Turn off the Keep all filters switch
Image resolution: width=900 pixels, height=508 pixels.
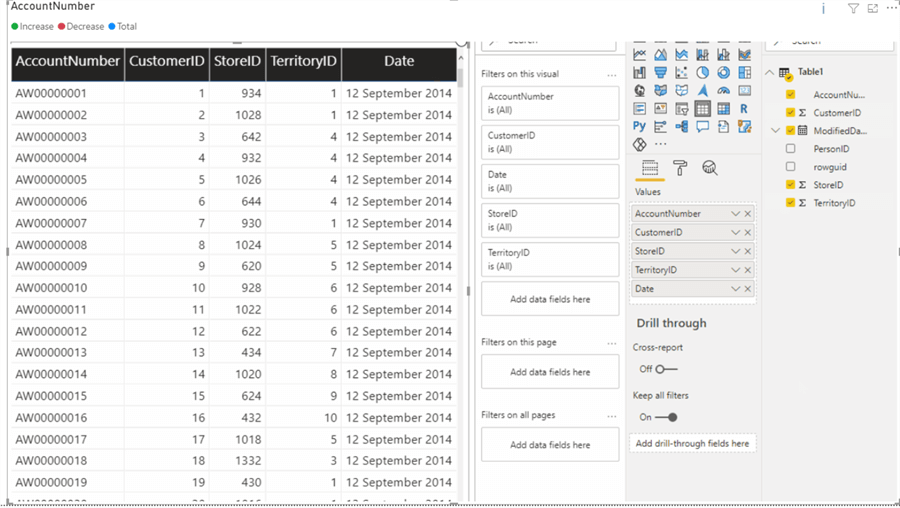click(666, 417)
